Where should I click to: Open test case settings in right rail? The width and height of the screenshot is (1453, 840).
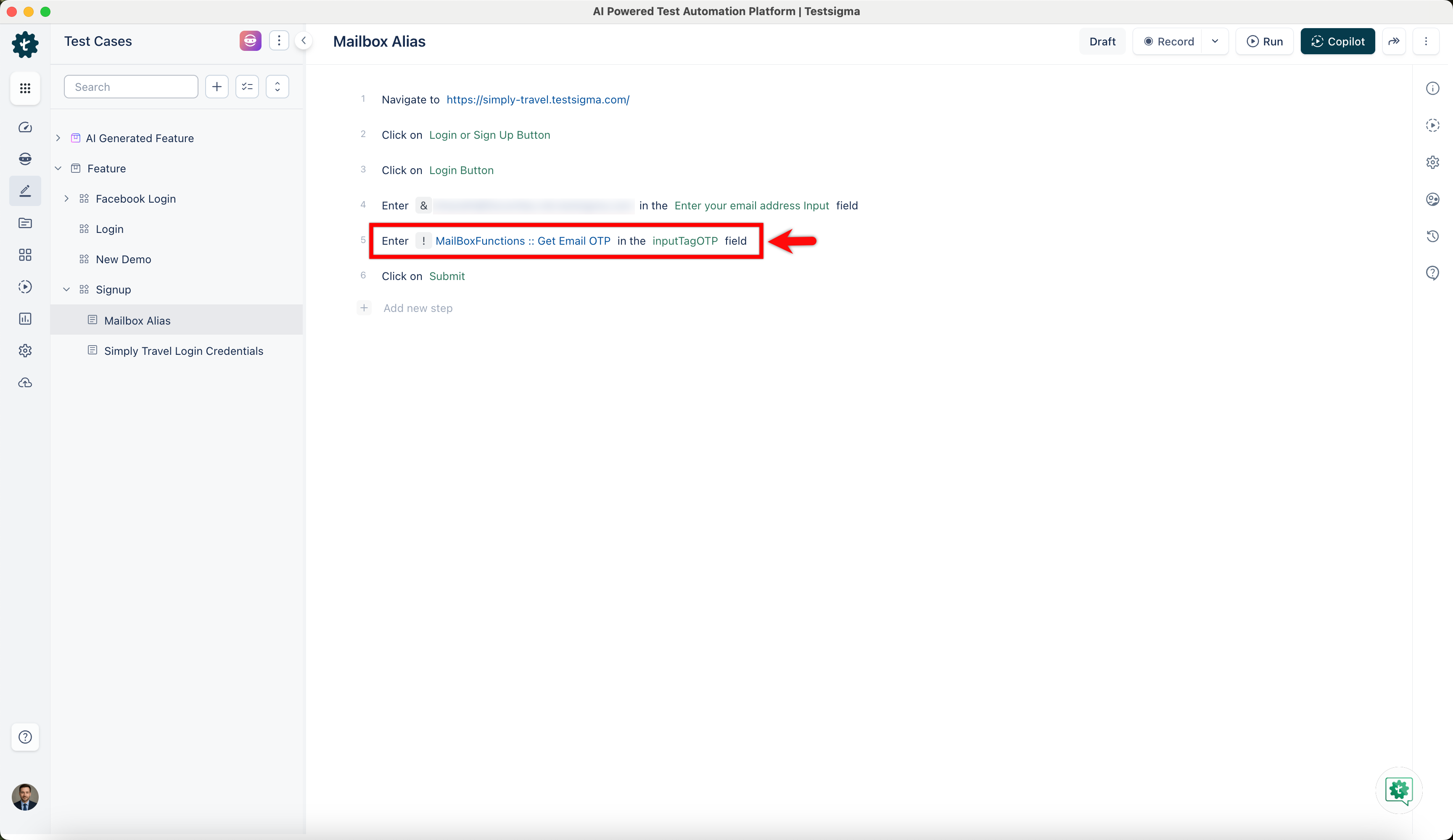tap(1432, 162)
